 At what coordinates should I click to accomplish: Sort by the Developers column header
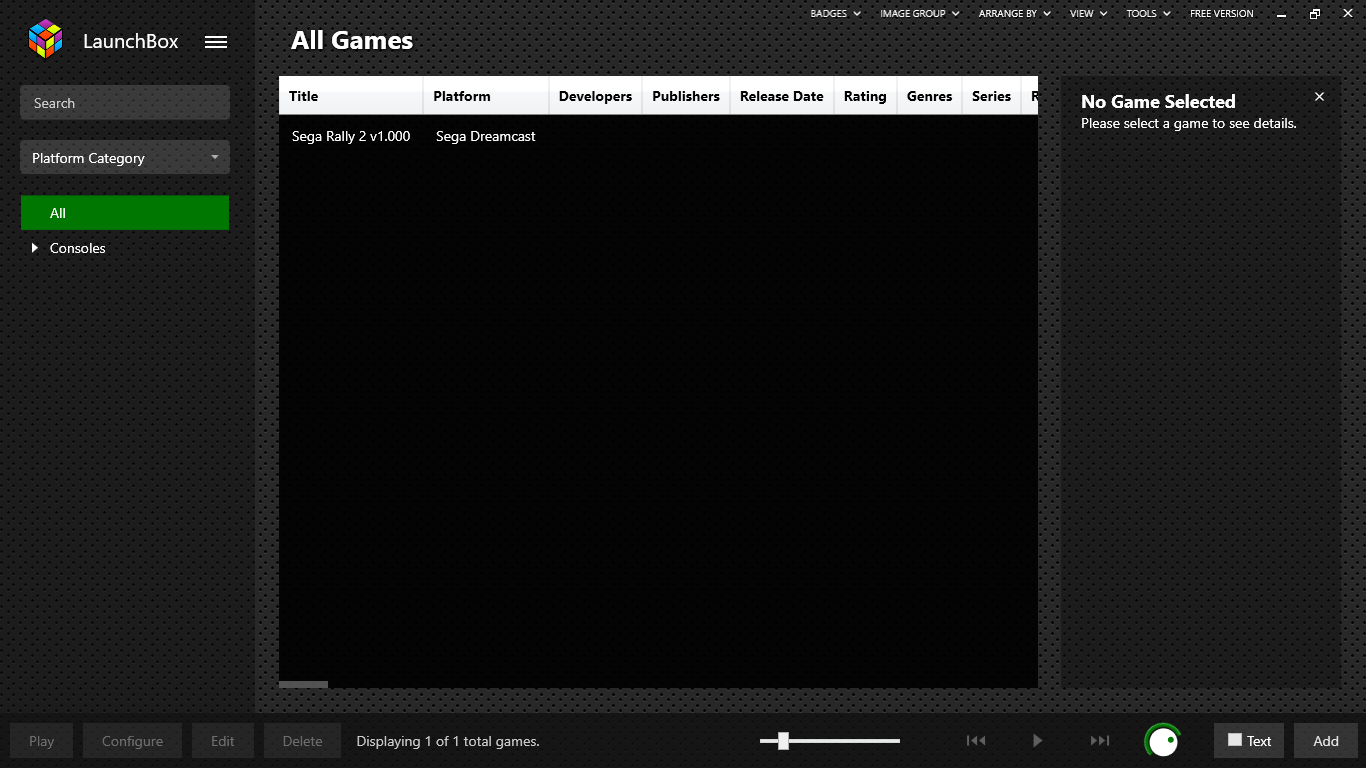coord(595,96)
